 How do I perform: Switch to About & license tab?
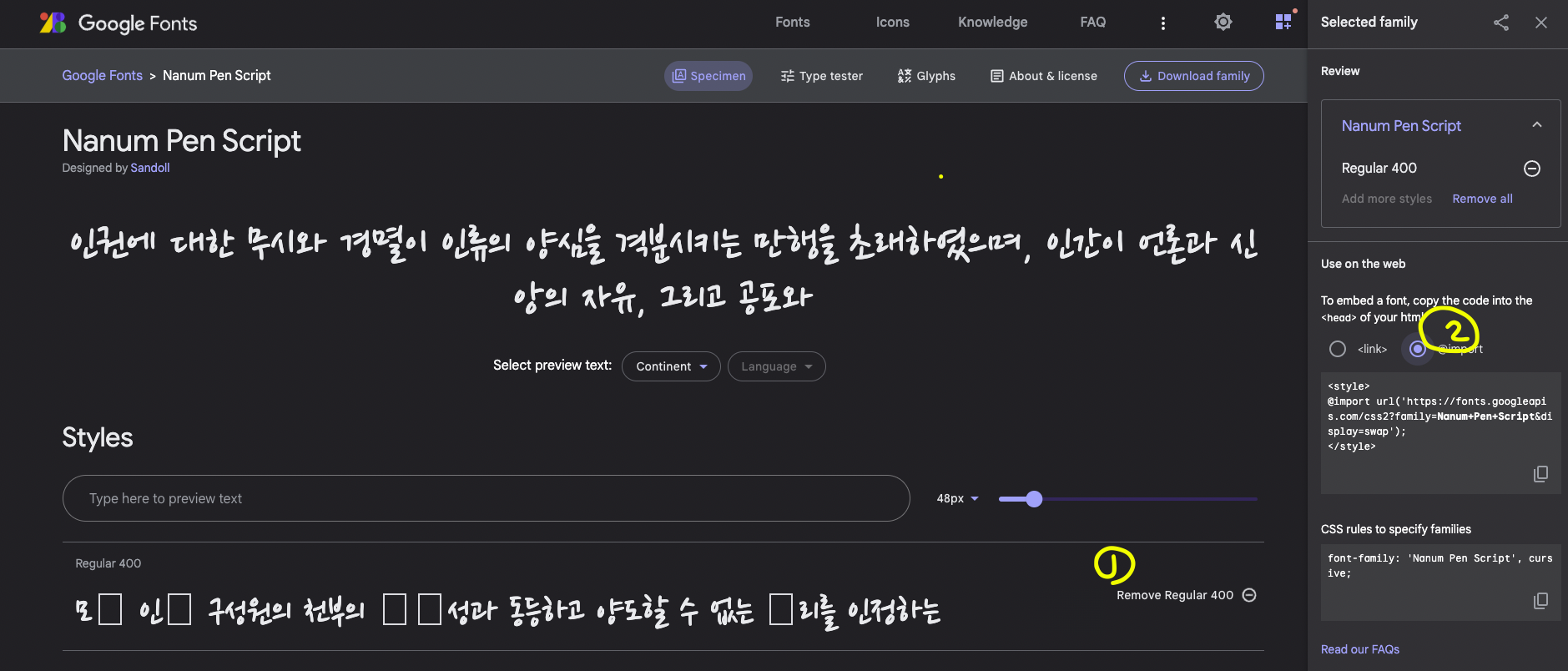1044,76
